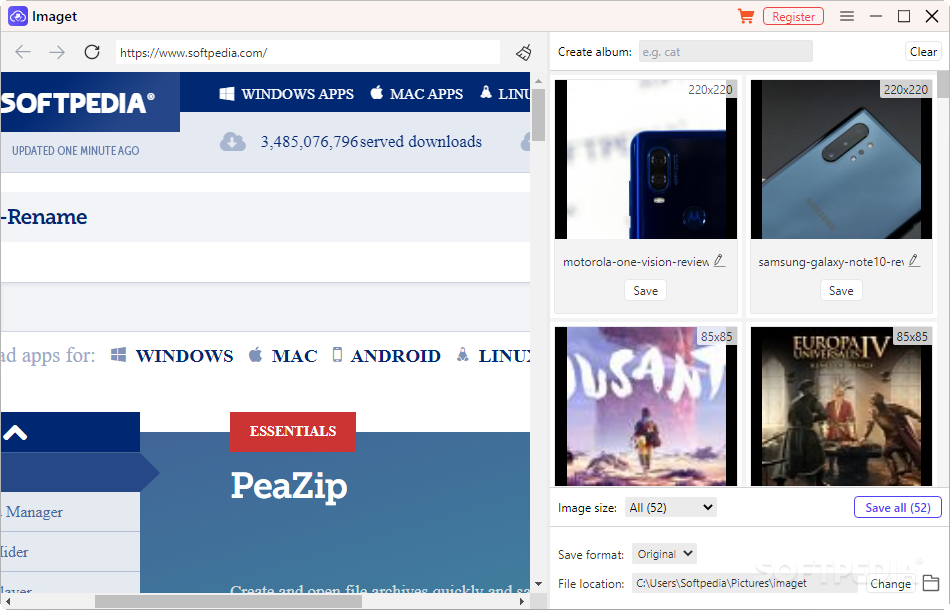The image size is (950, 610).
Task: Click the file location path field
Action: [745, 583]
